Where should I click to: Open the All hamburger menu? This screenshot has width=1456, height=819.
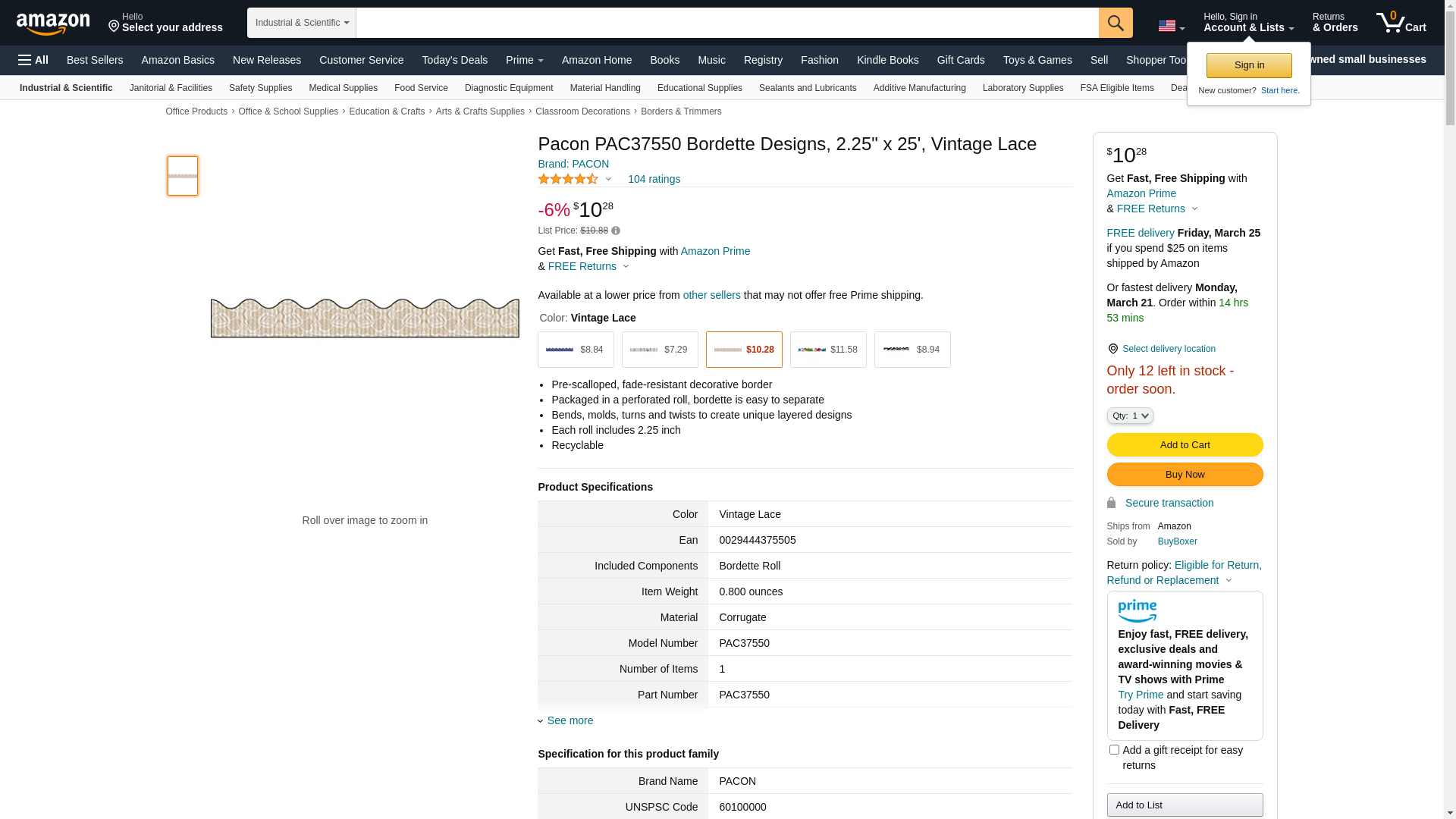(x=33, y=60)
